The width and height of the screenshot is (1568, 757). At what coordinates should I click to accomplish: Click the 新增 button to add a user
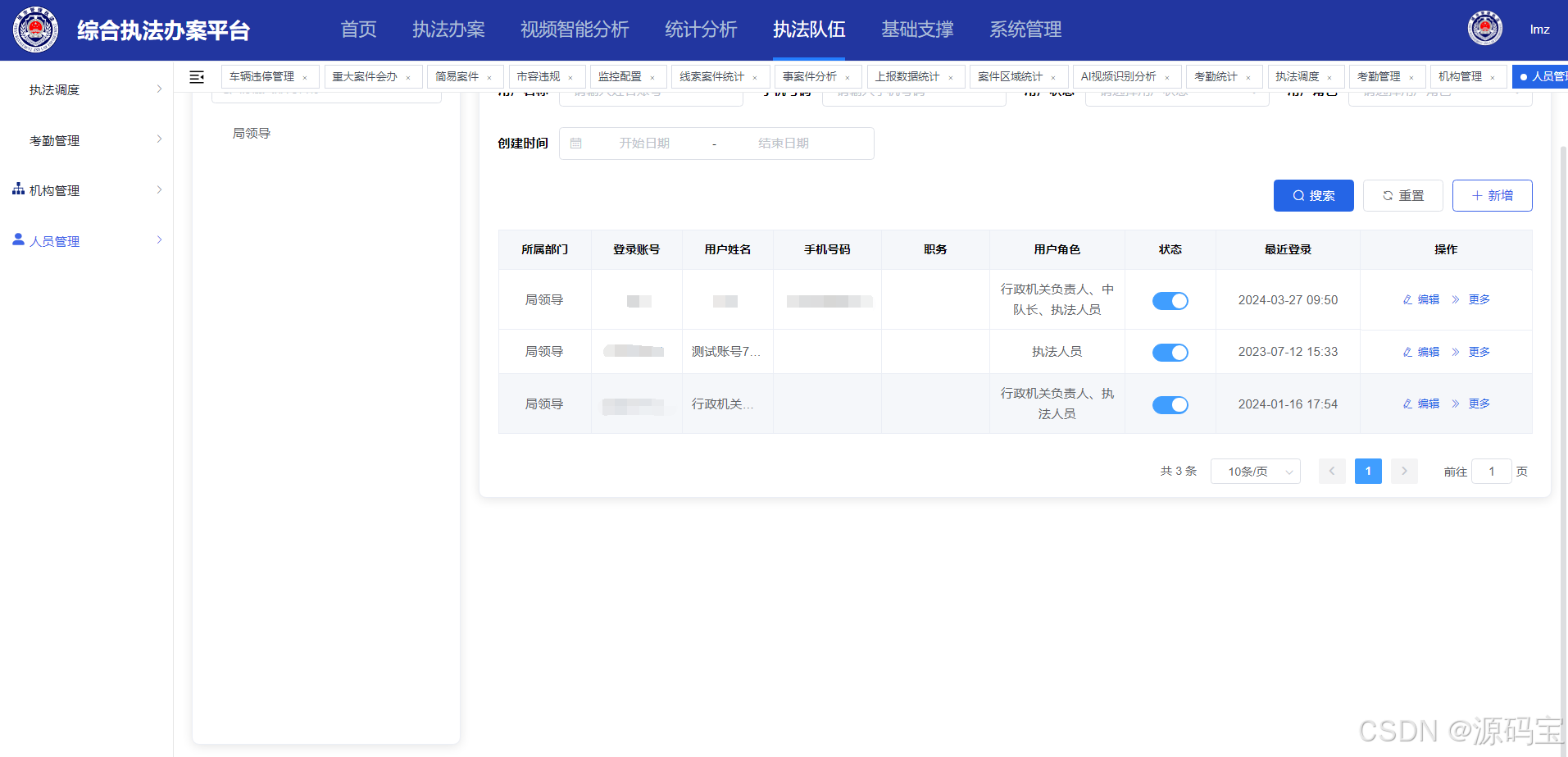[1492, 195]
